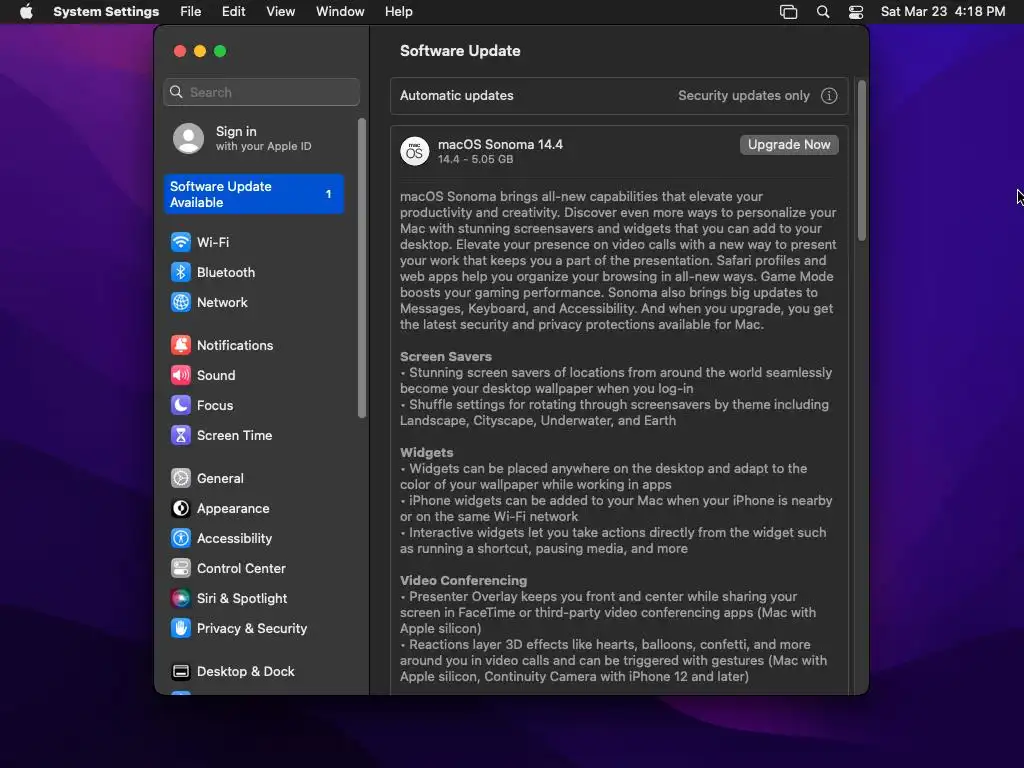The height and width of the screenshot is (768, 1024).
Task: Open the Bluetooth icon in sidebar
Action: pyautogui.click(x=181, y=272)
